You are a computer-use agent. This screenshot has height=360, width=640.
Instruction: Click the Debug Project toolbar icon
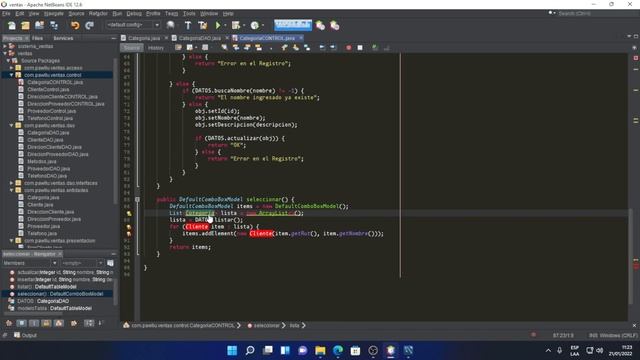click(236, 25)
